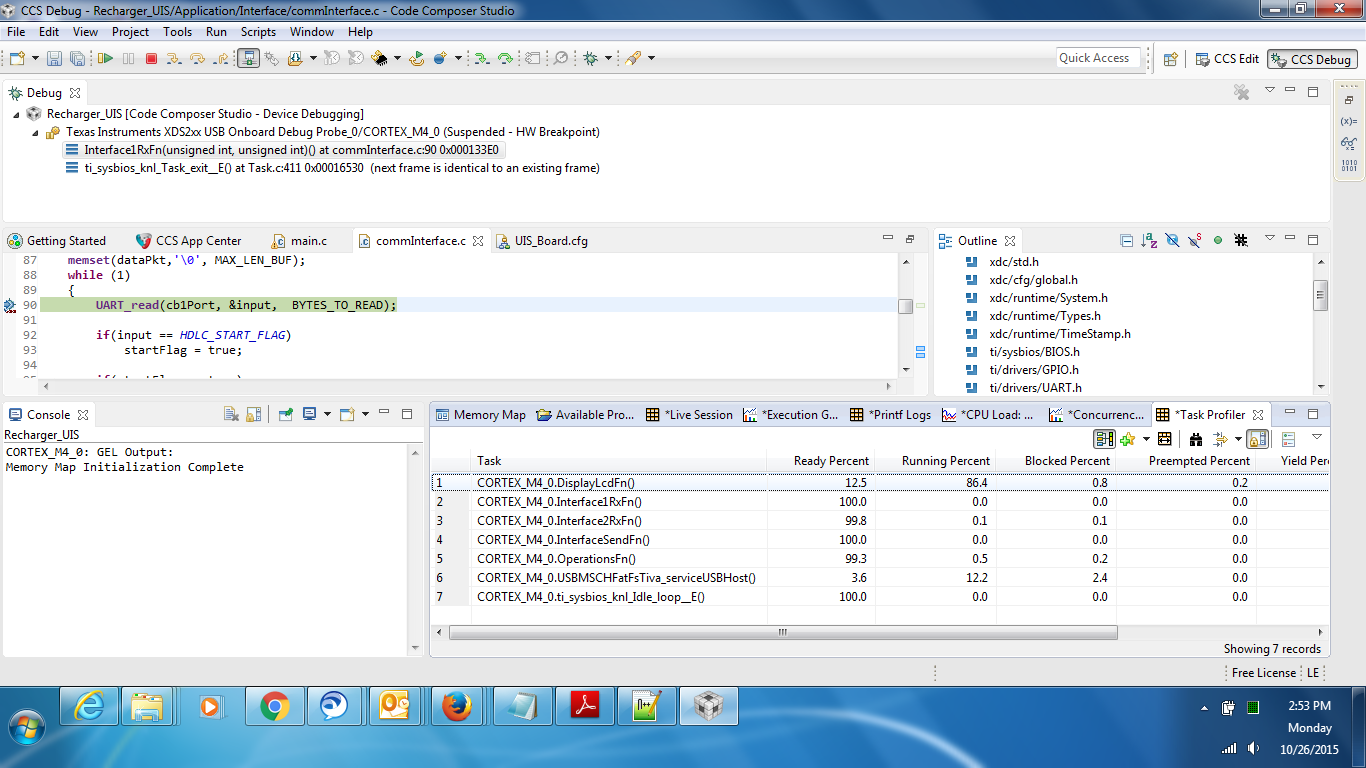Resume program execution from debug toolbar
This screenshot has height=768, width=1366.
104,58
